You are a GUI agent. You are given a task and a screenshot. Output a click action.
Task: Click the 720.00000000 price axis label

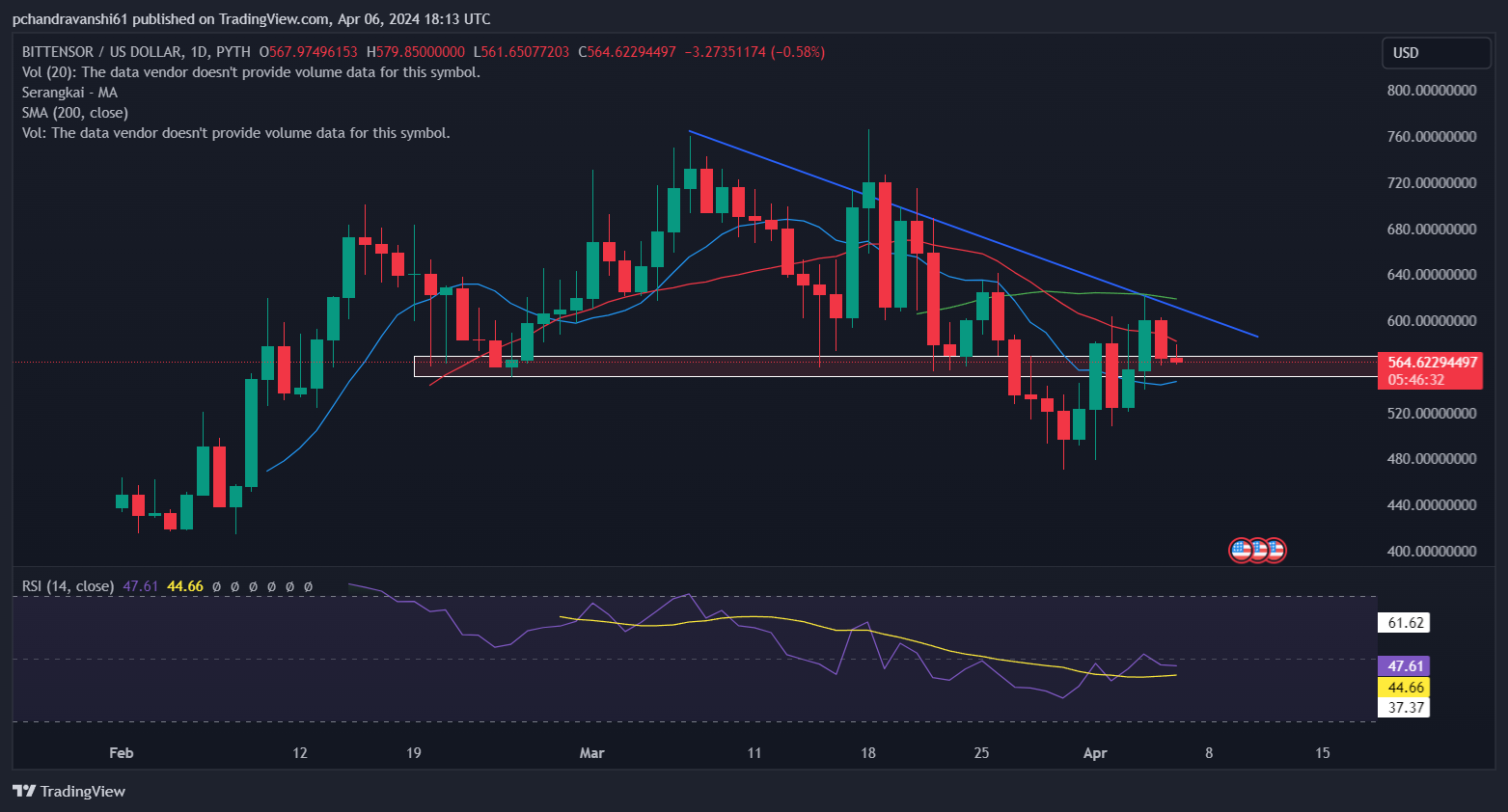pos(1432,183)
